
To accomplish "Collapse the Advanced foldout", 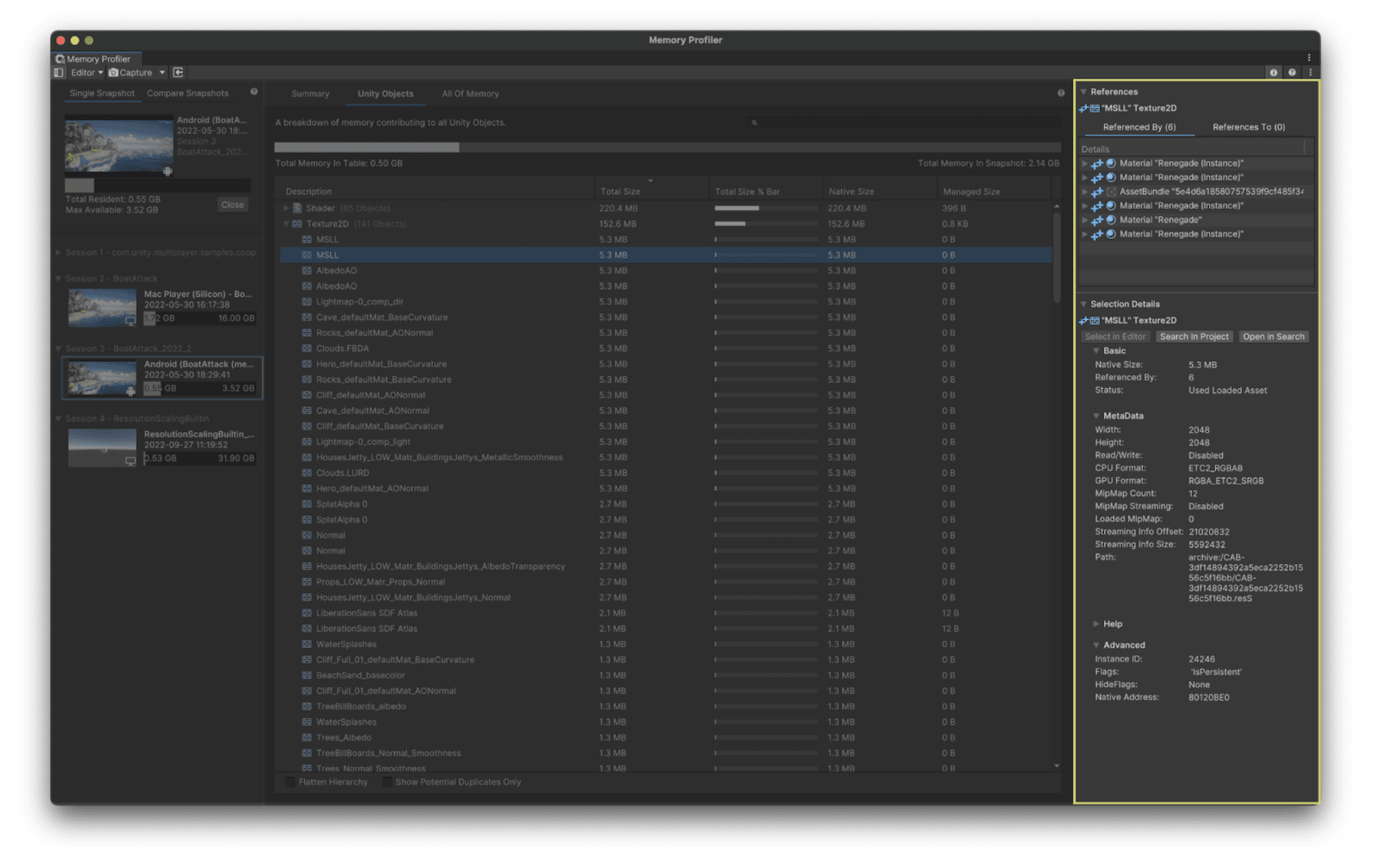I will point(1097,645).
